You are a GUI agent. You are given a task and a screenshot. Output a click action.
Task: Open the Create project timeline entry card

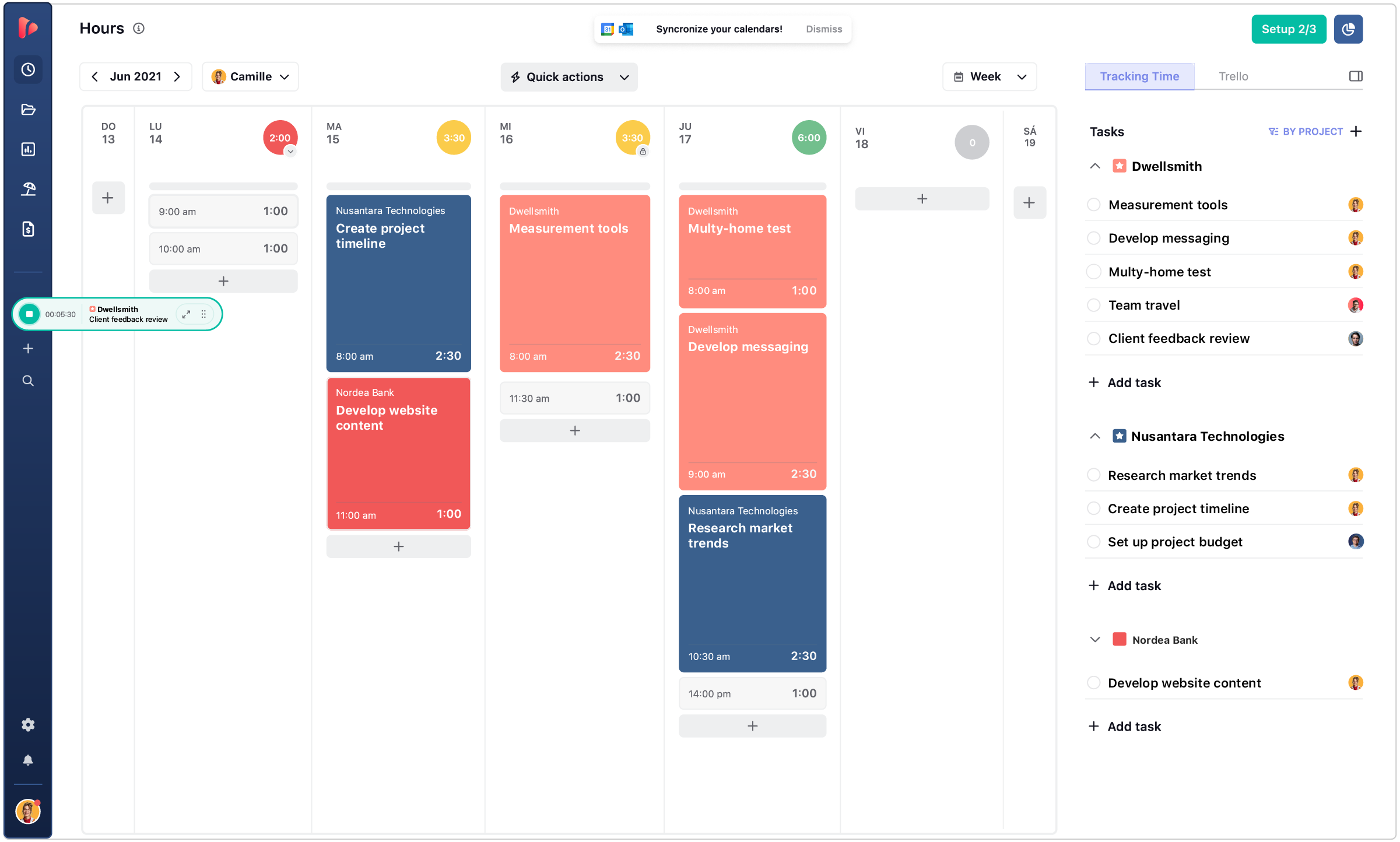point(398,283)
